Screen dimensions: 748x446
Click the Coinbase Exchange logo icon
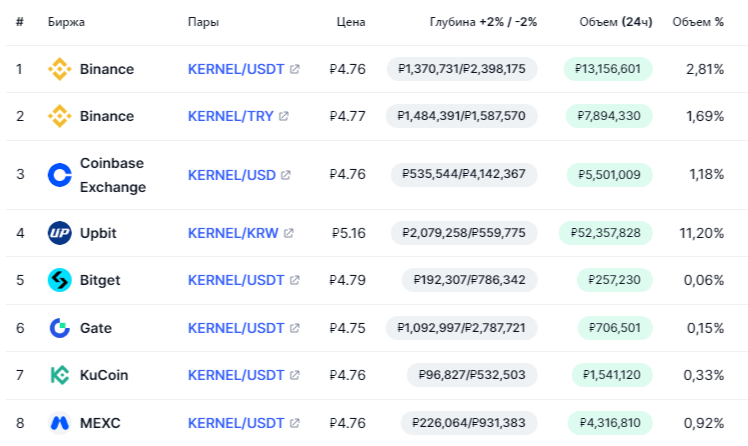click(x=60, y=175)
